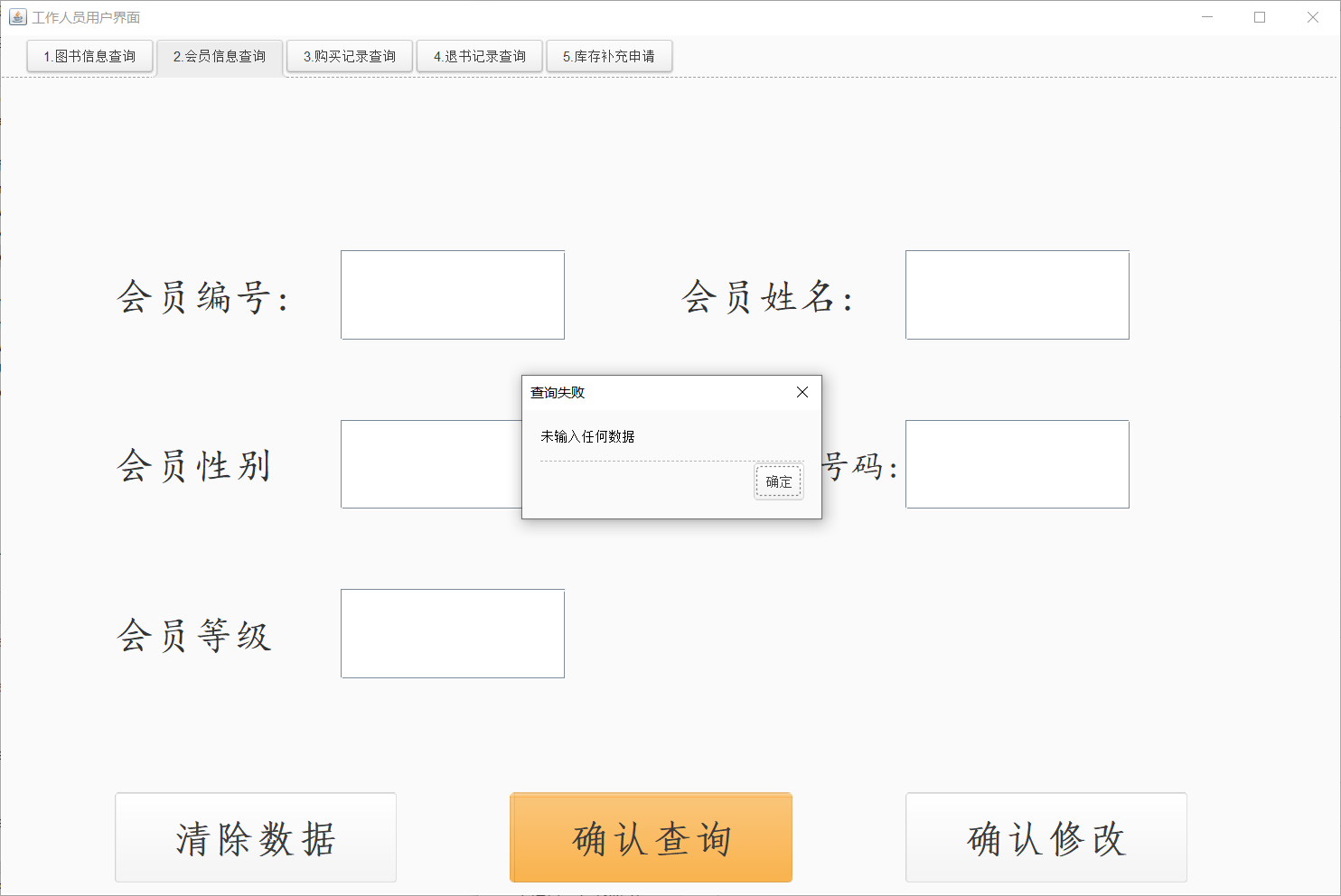Focus the 会员性别 input field

click(x=431, y=464)
